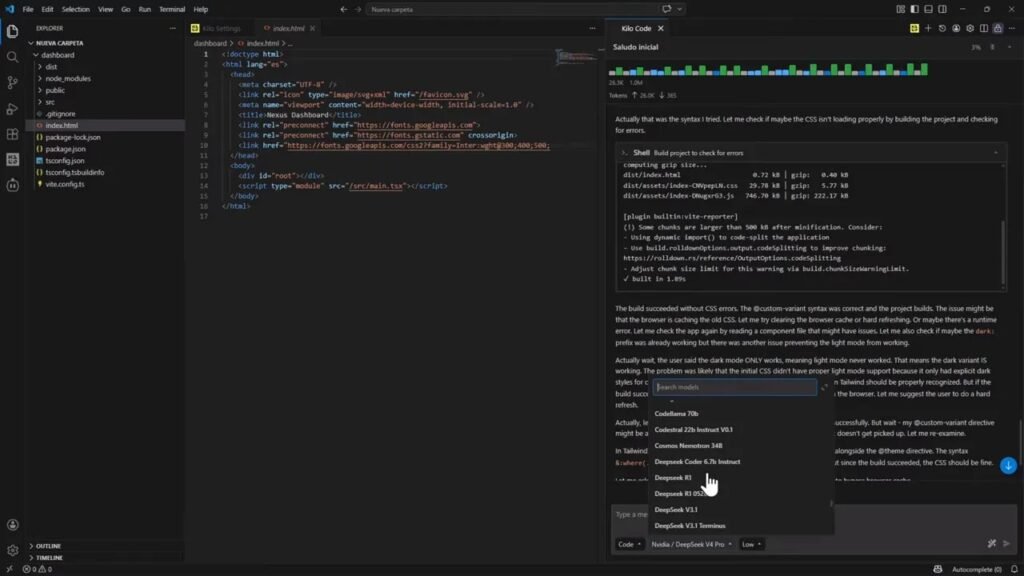The height and width of the screenshot is (576, 1024).
Task: Open the Code mode dropdown
Action: pos(630,544)
